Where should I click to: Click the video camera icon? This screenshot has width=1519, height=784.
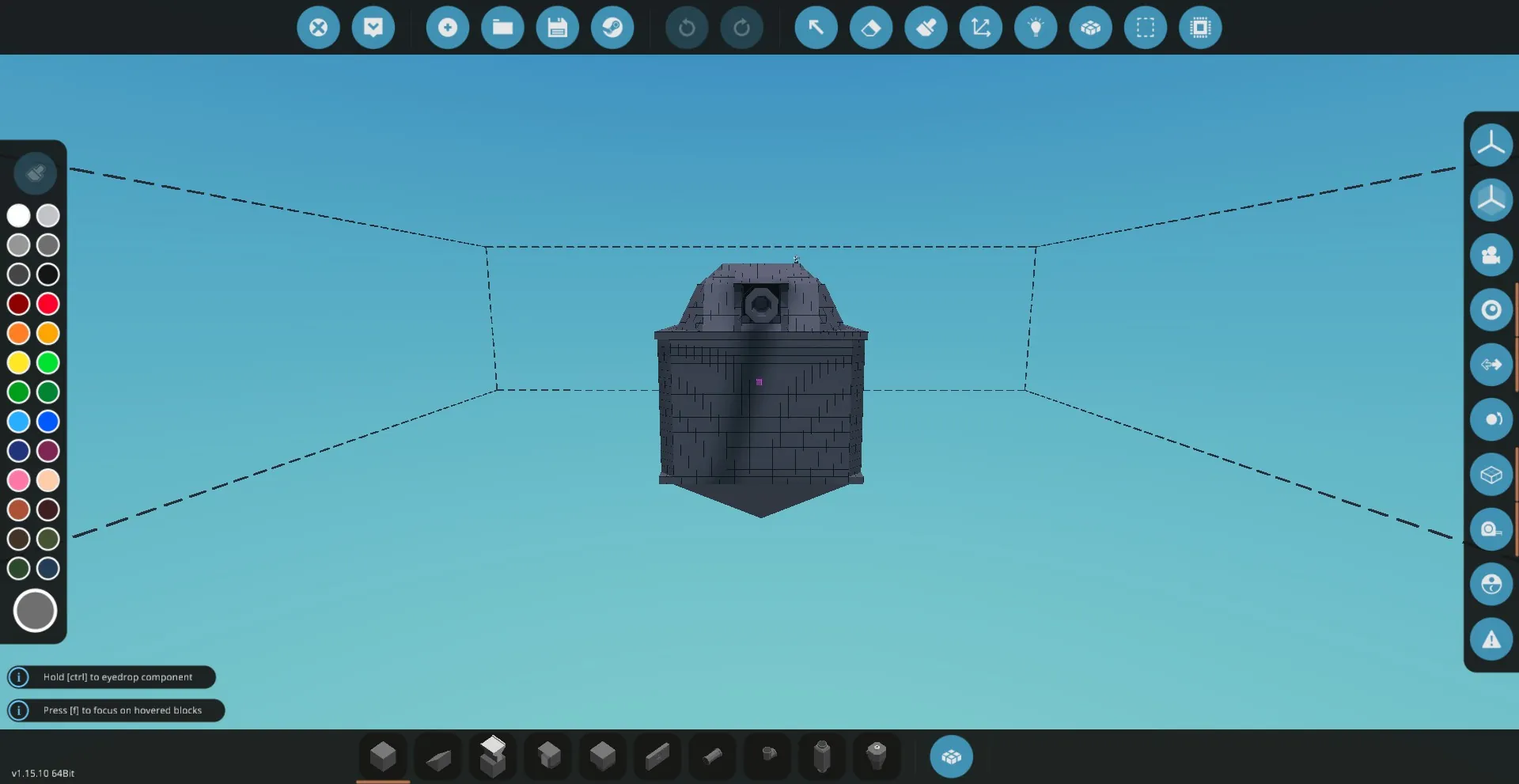coord(1491,255)
